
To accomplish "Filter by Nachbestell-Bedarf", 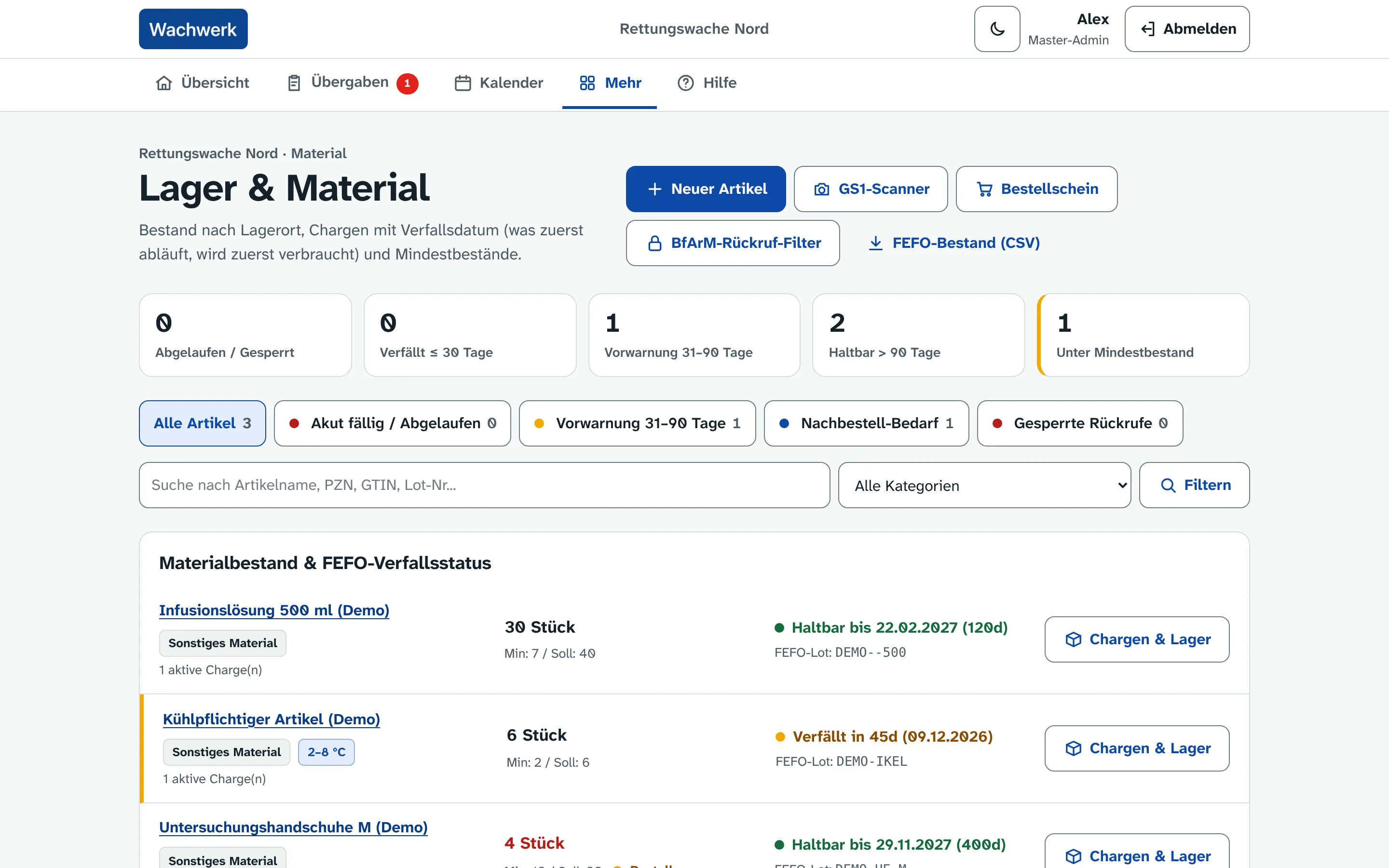I will click(867, 423).
